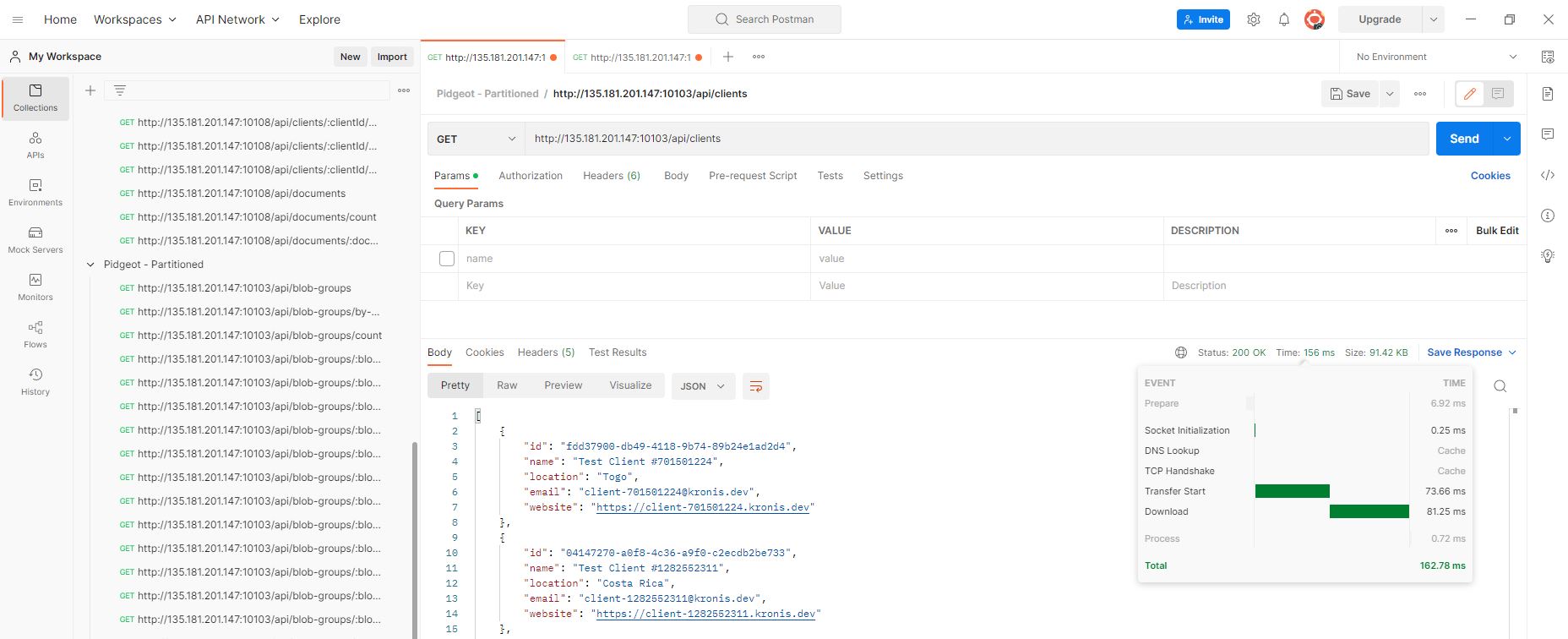Click the network globe icon
Screen dimensions: 1568x639
1181,352
